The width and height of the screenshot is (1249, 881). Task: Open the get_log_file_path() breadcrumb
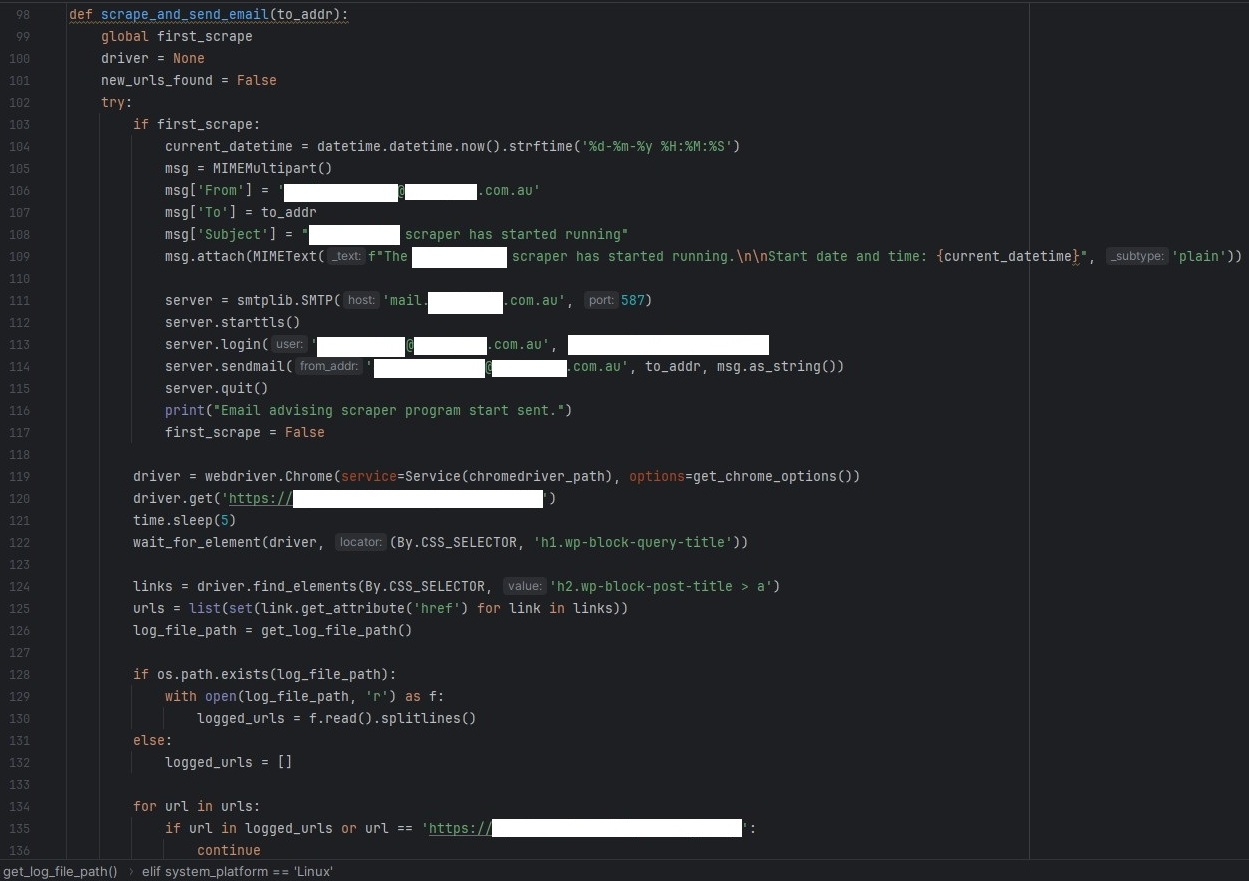(x=60, y=871)
